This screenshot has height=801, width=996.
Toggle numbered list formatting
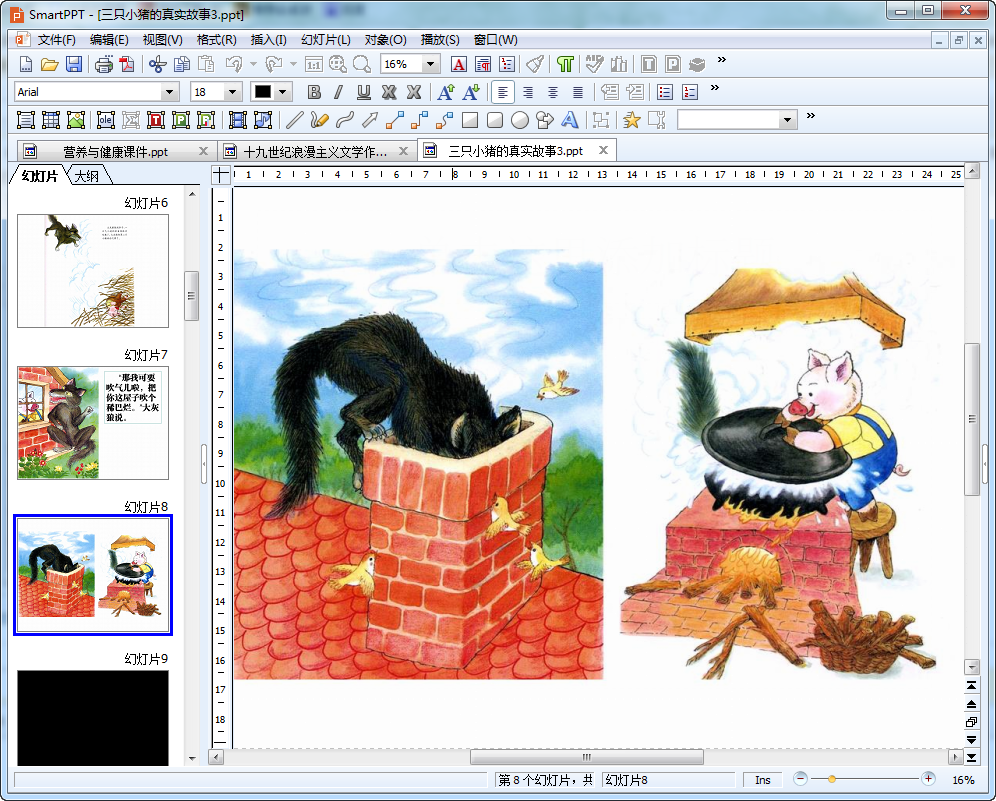(689, 92)
